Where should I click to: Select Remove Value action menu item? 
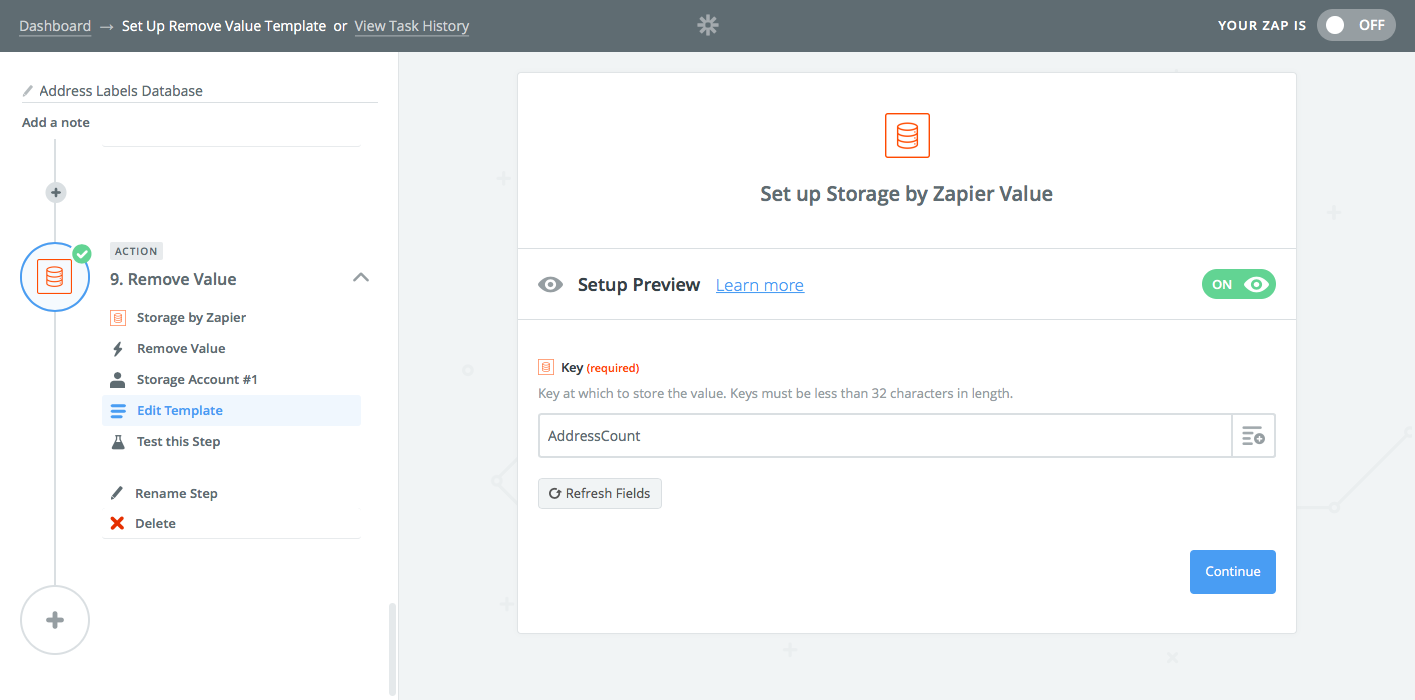(181, 348)
